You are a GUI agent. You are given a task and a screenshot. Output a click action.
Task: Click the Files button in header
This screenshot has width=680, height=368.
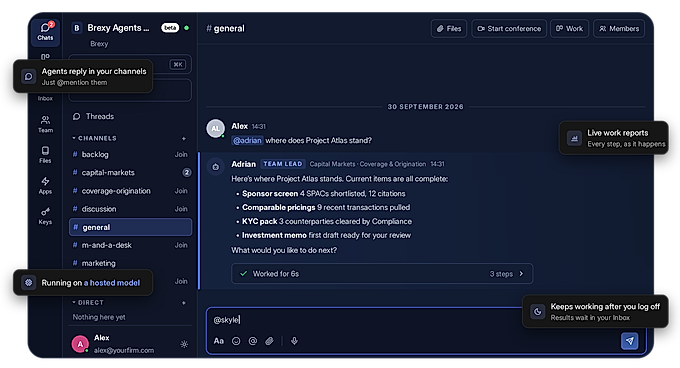click(449, 29)
